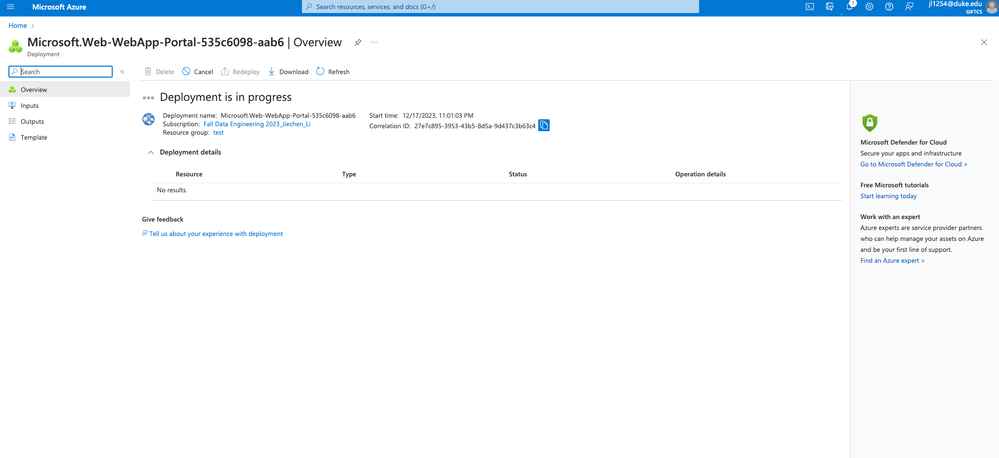Click the Status column header
This screenshot has width=999, height=458.
517,175
